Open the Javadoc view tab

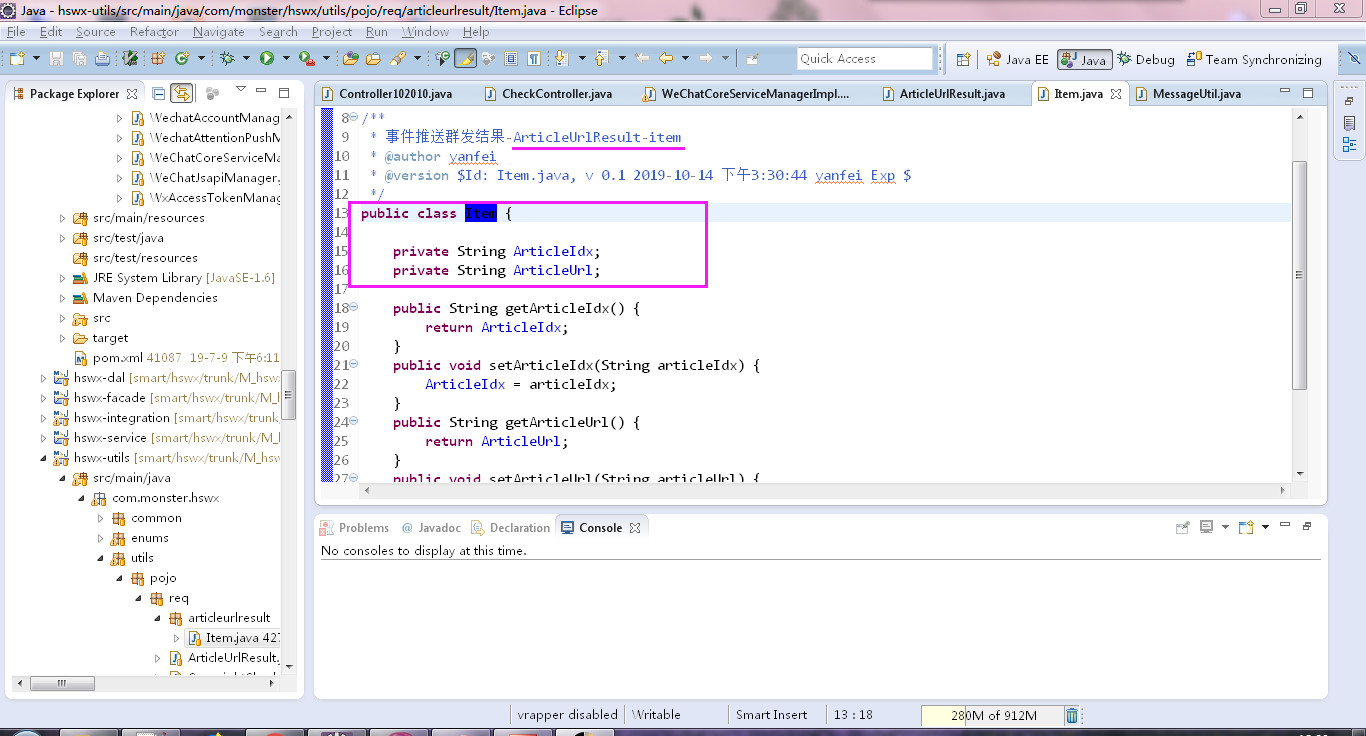[430, 528]
